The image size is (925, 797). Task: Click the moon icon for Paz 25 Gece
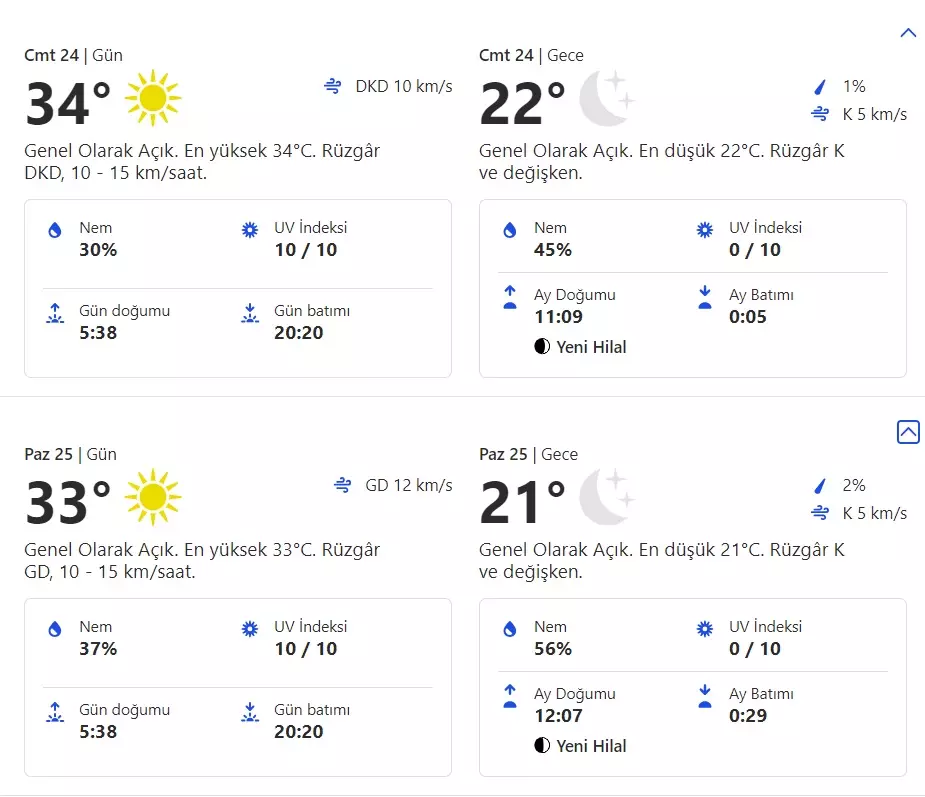pos(606,497)
